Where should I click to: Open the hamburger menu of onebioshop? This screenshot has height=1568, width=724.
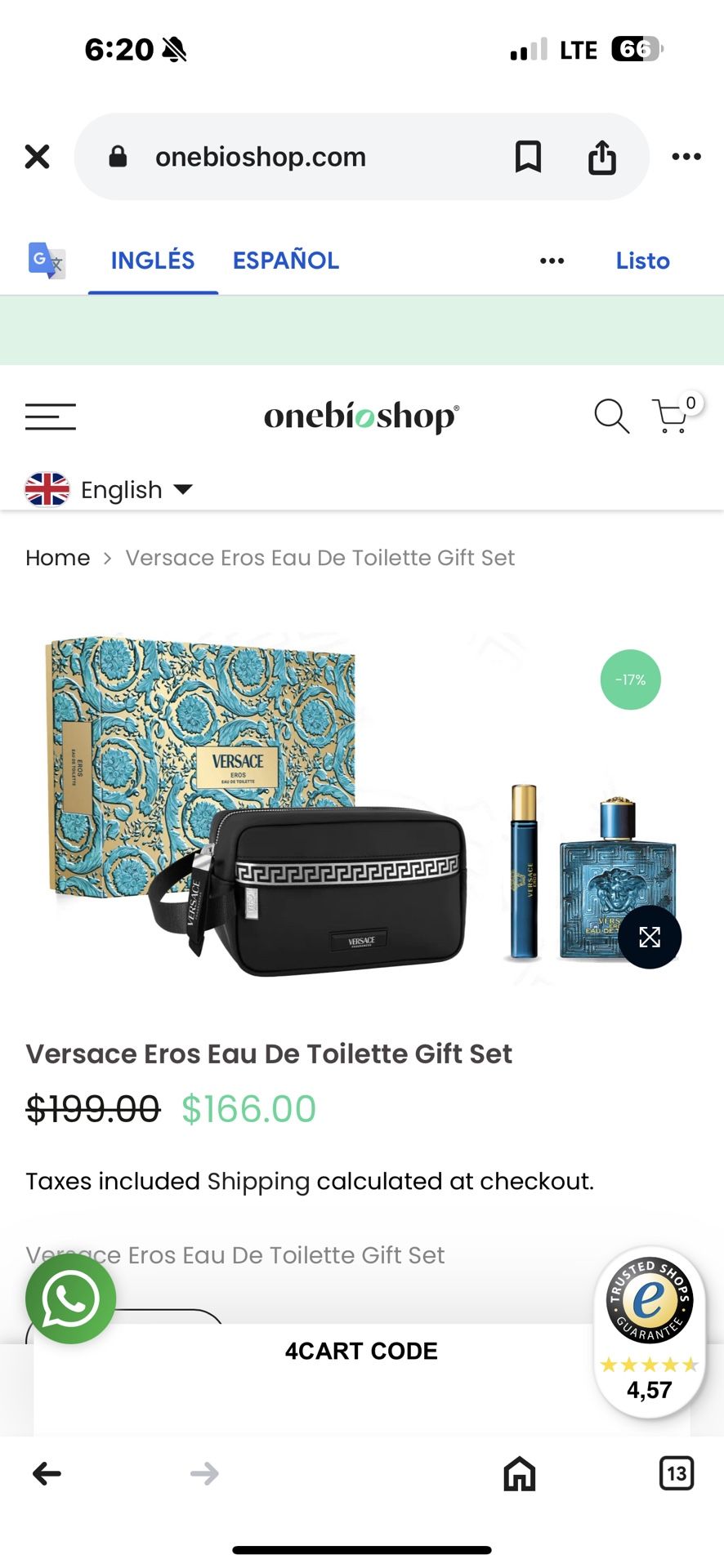coord(51,416)
